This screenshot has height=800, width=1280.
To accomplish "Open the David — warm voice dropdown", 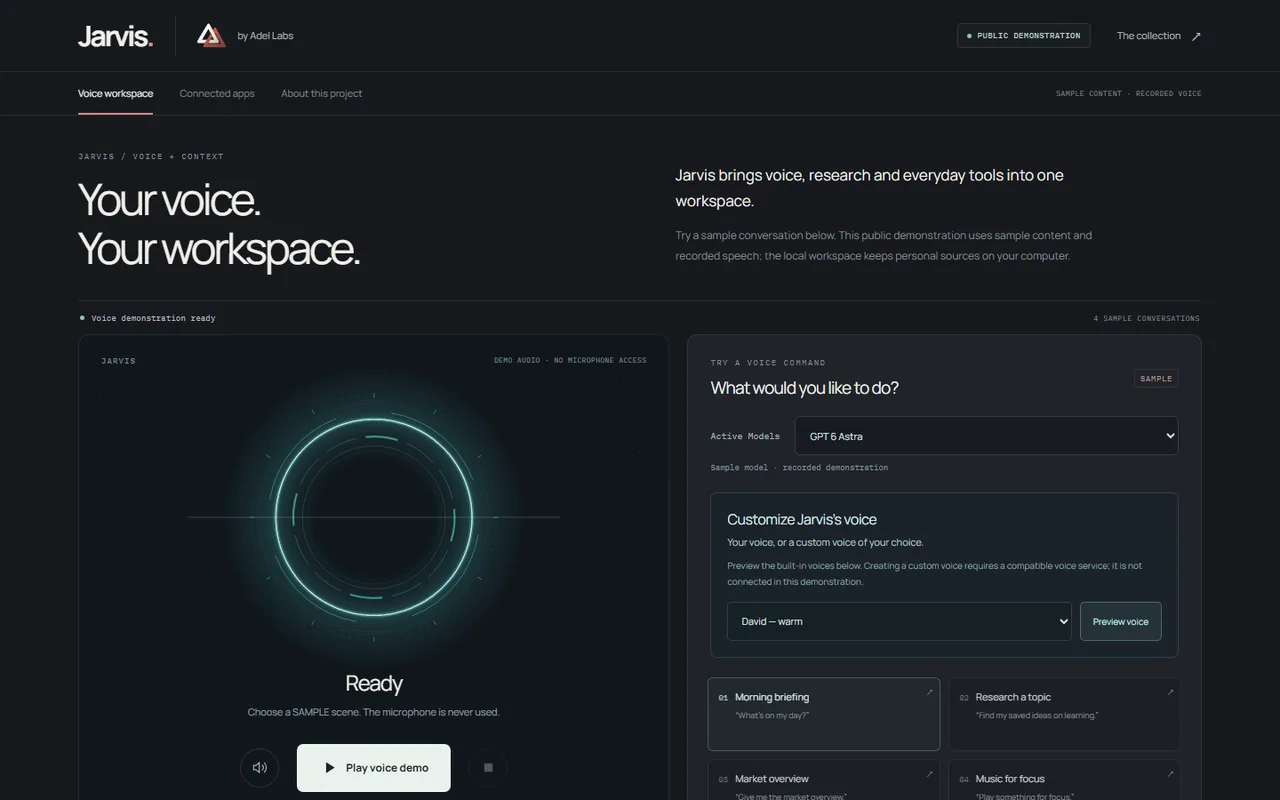I will (899, 621).
